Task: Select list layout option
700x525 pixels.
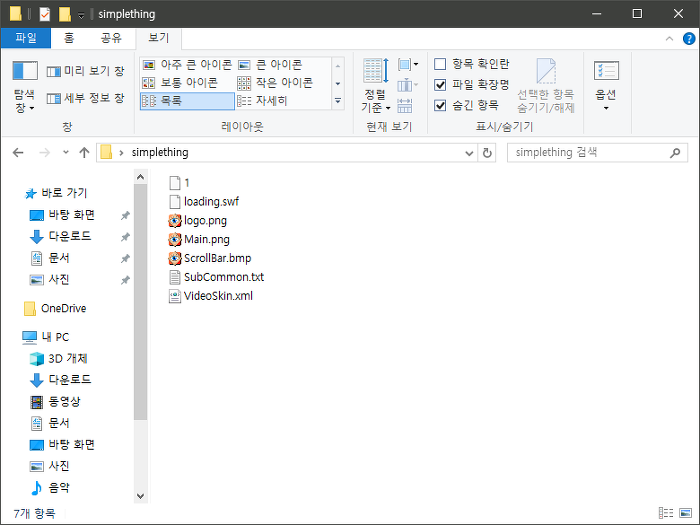Action: coord(187,101)
